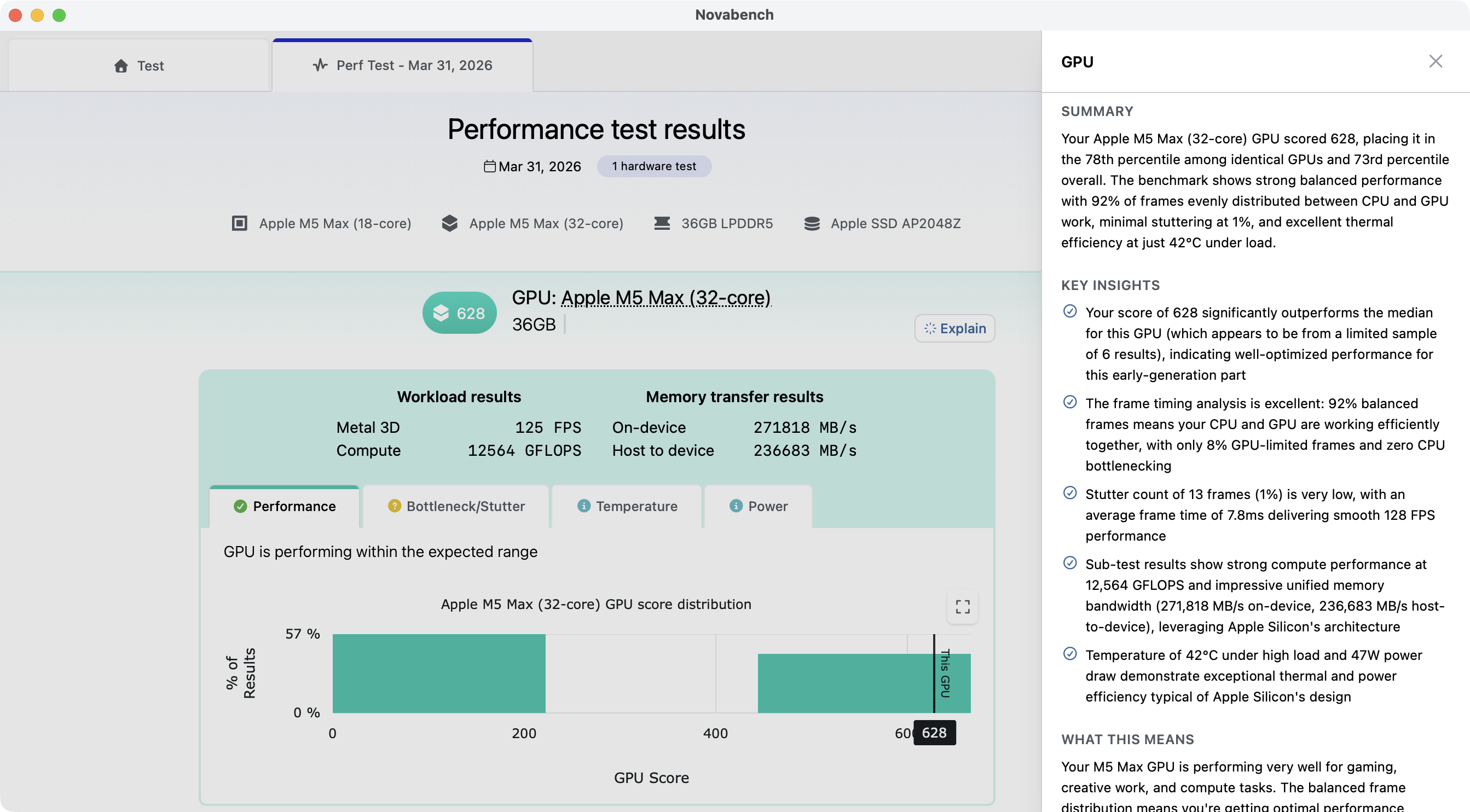Click the Apple M5 Max CPU icon
Screen dimensions: 1470x812
(240, 223)
